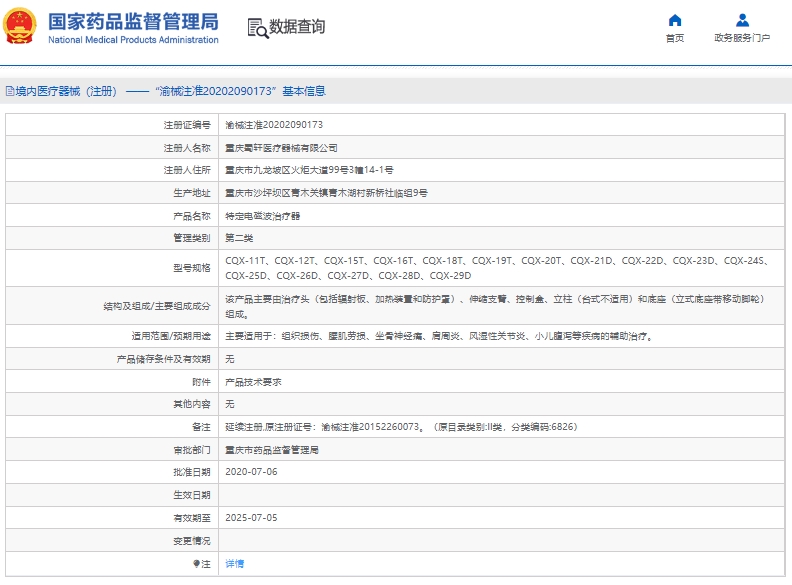Select validity date 2025-07-05
This screenshot has height=585, width=792.
tap(251, 518)
